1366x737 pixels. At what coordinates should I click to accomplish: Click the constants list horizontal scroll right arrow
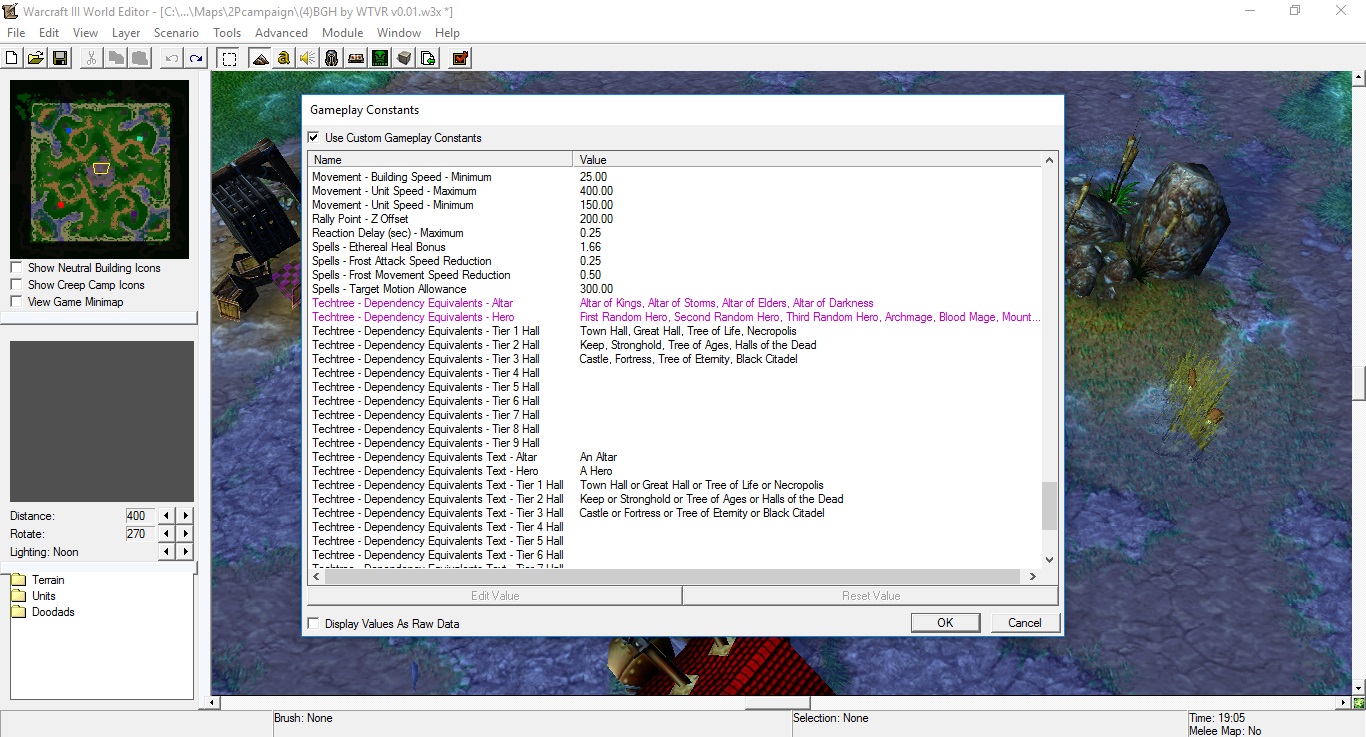point(1033,576)
